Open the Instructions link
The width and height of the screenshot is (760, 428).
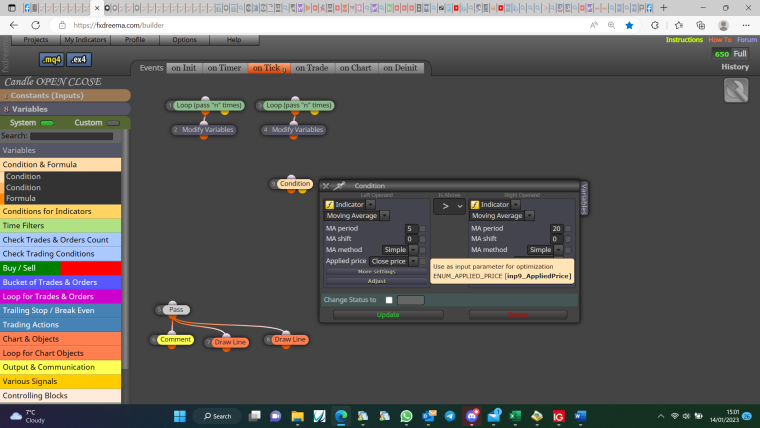click(x=684, y=40)
